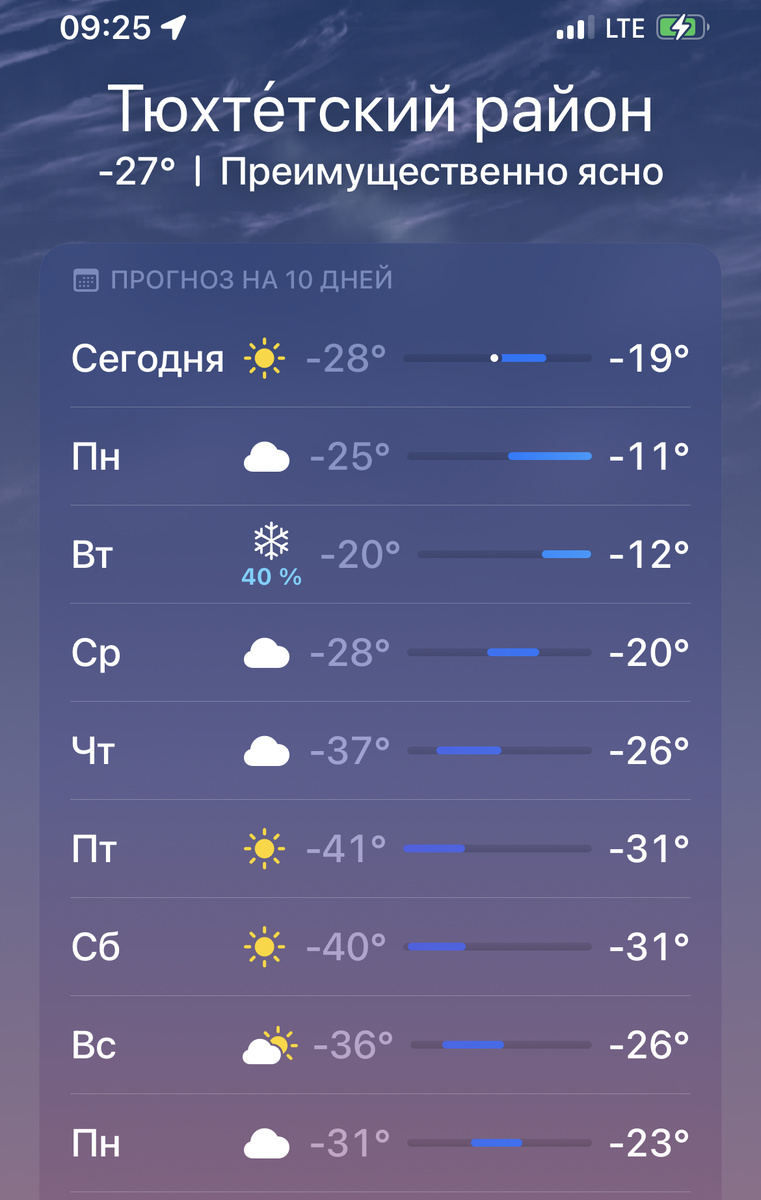This screenshot has width=761, height=1200.
Task: Tap the sunny icon for Сегодня row
Action: [x=266, y=357]
